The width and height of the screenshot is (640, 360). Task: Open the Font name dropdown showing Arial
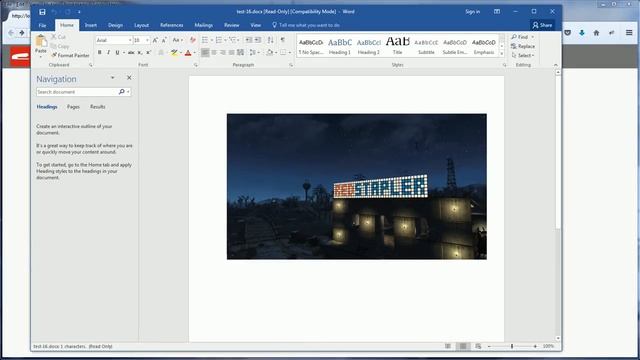[x=130, y=40]
